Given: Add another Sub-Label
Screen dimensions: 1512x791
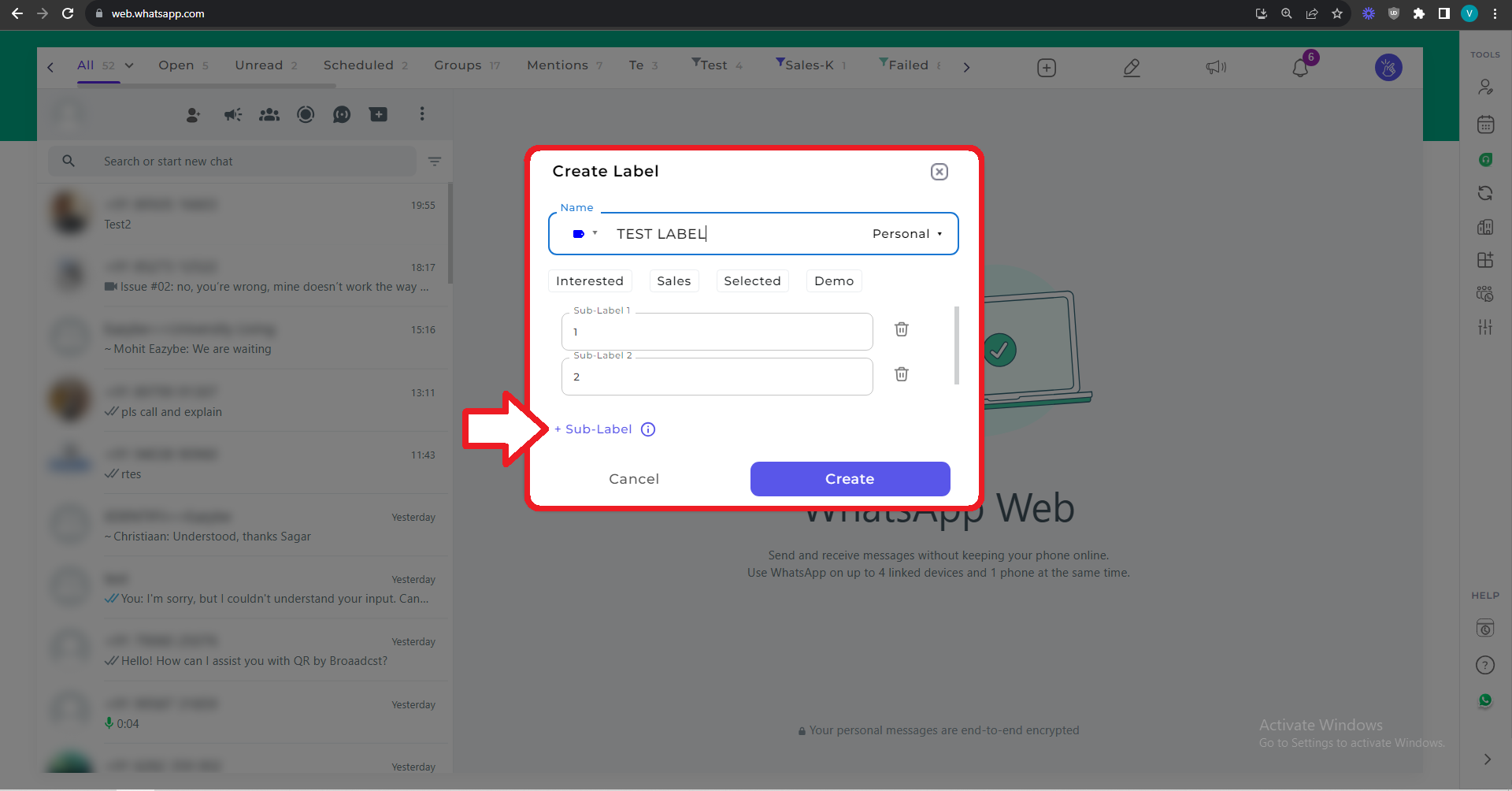Looking at the screenshot, I should click(x=593, y=429).
